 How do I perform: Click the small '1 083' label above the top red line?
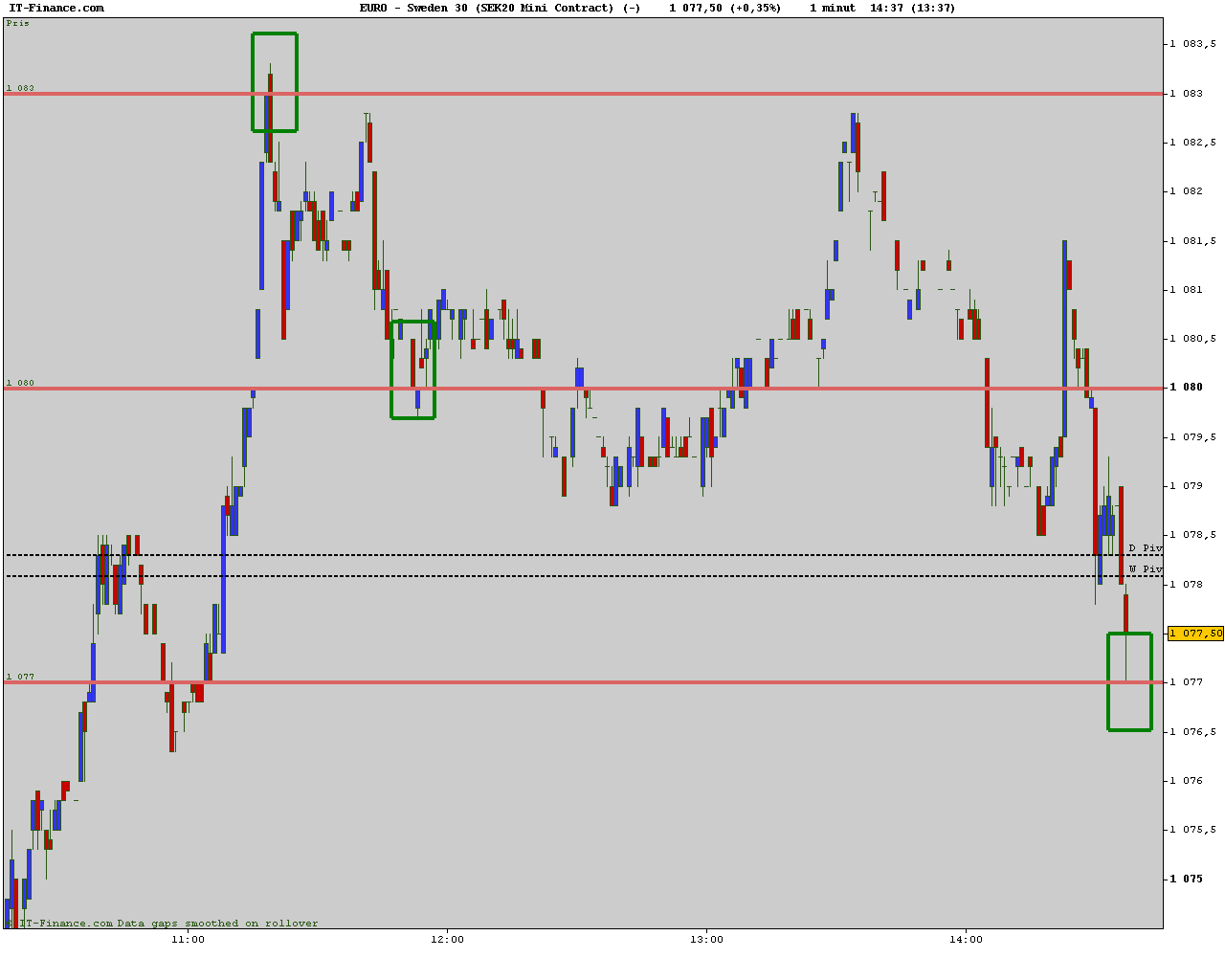20,88
